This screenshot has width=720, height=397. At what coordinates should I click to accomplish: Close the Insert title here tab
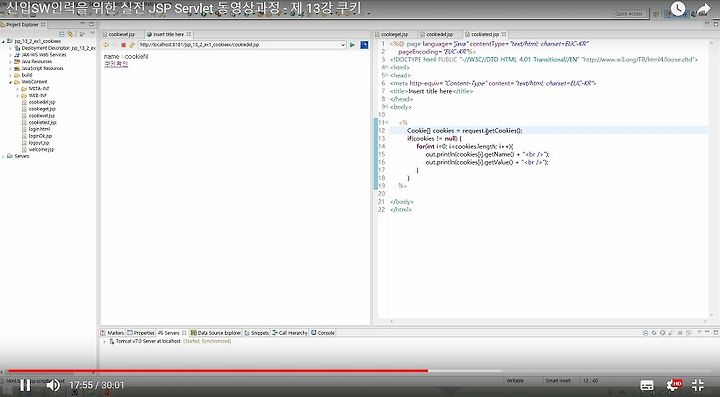189,34
